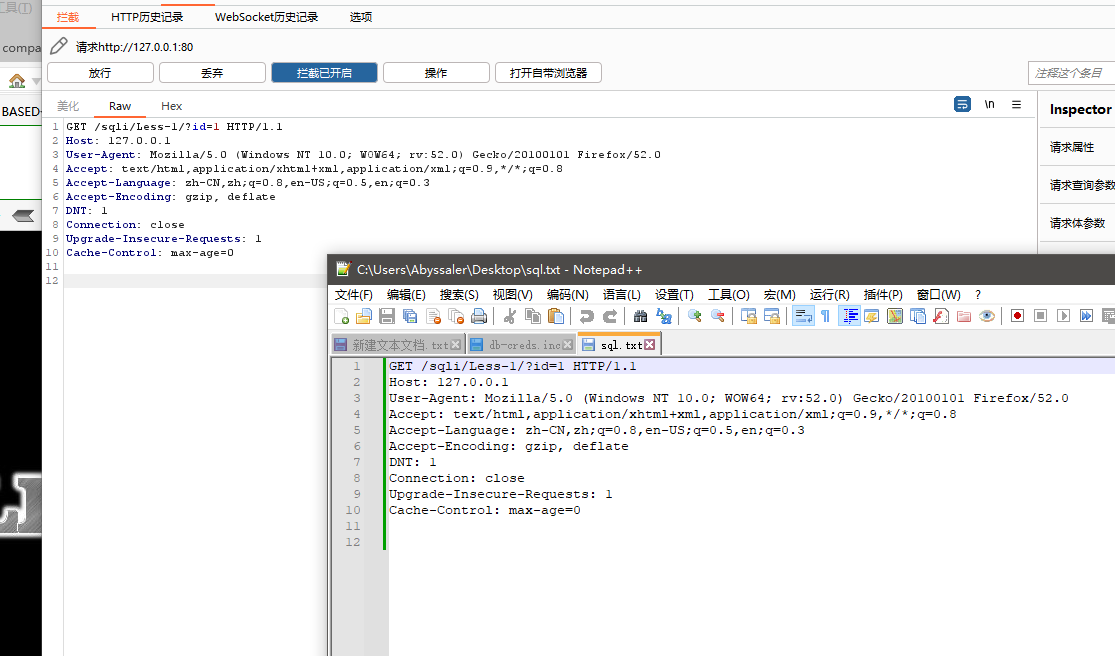
Task: Toggle synchronized vertical scrolling in Notepad++
Action: (748, 316)
